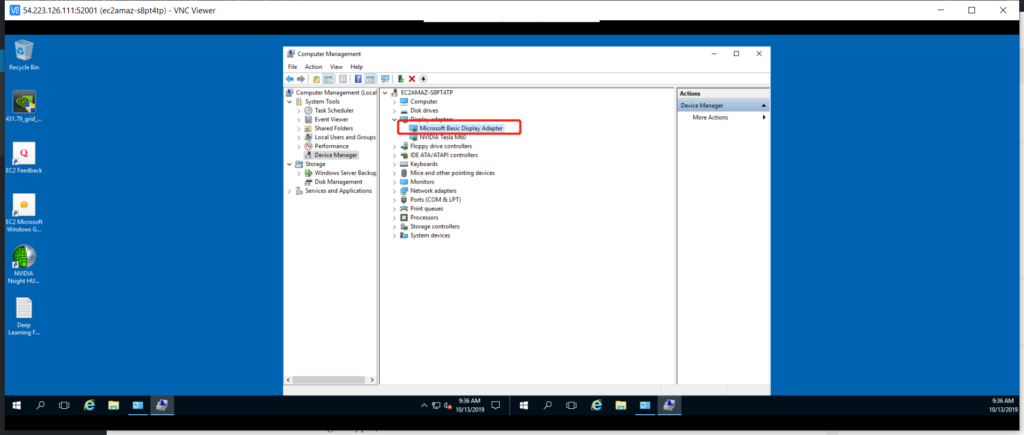Open the Recycle Bin desktop icon
Image resolution: width=1024 pixels, height=435 pixels.
[x=22, y=54]
